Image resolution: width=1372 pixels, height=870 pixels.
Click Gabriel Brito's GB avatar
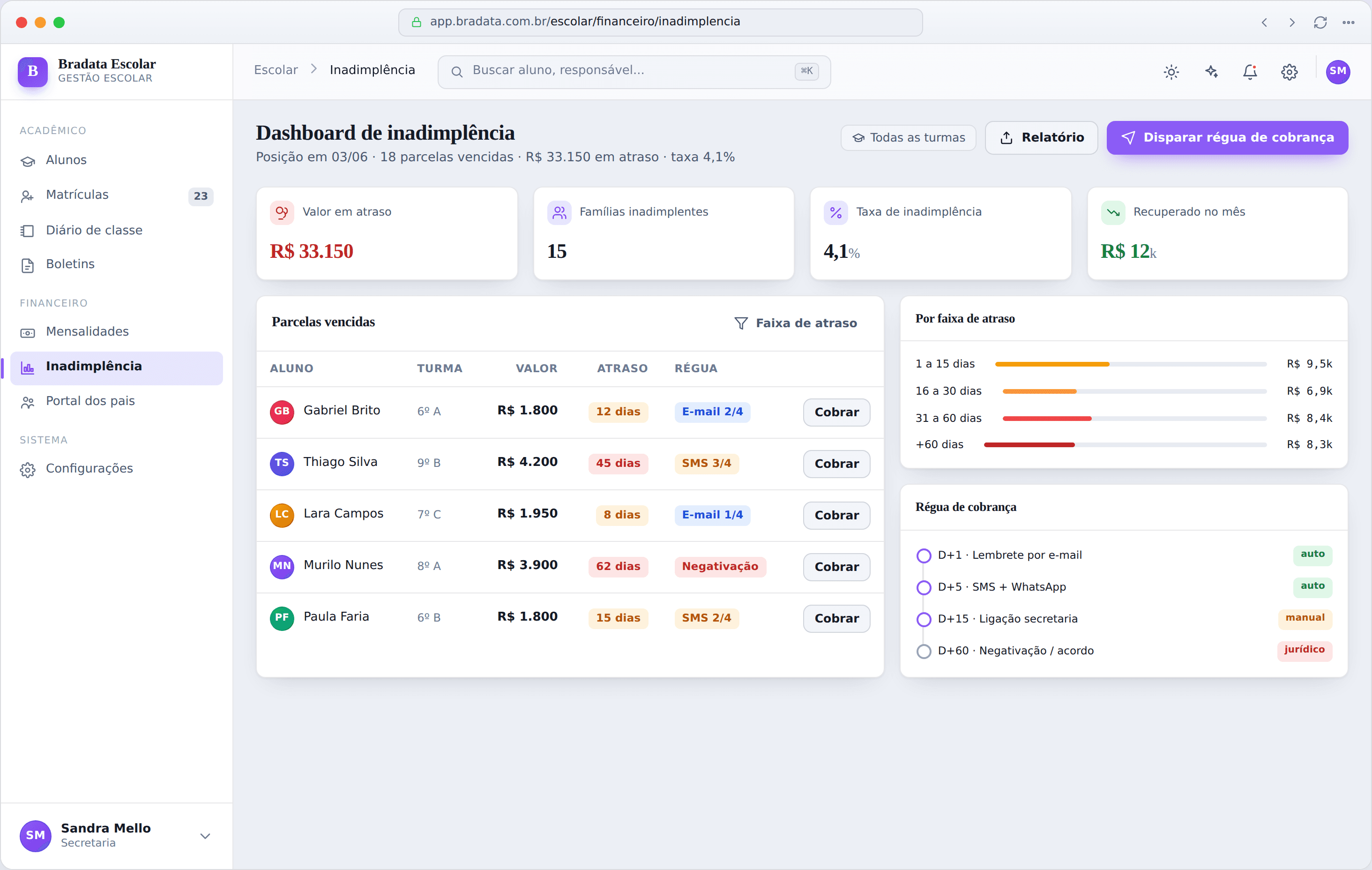click(282, 412)
